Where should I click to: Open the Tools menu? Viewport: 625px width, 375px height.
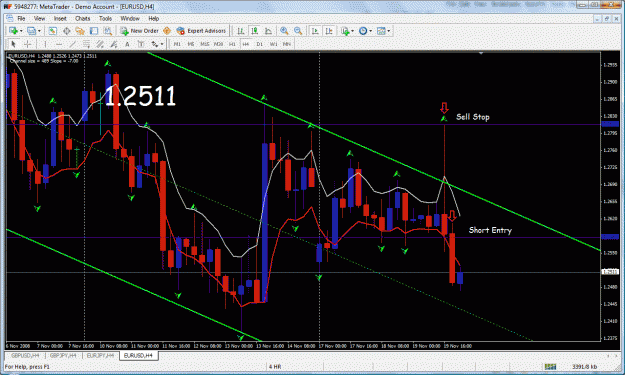(x=105, y=18)
